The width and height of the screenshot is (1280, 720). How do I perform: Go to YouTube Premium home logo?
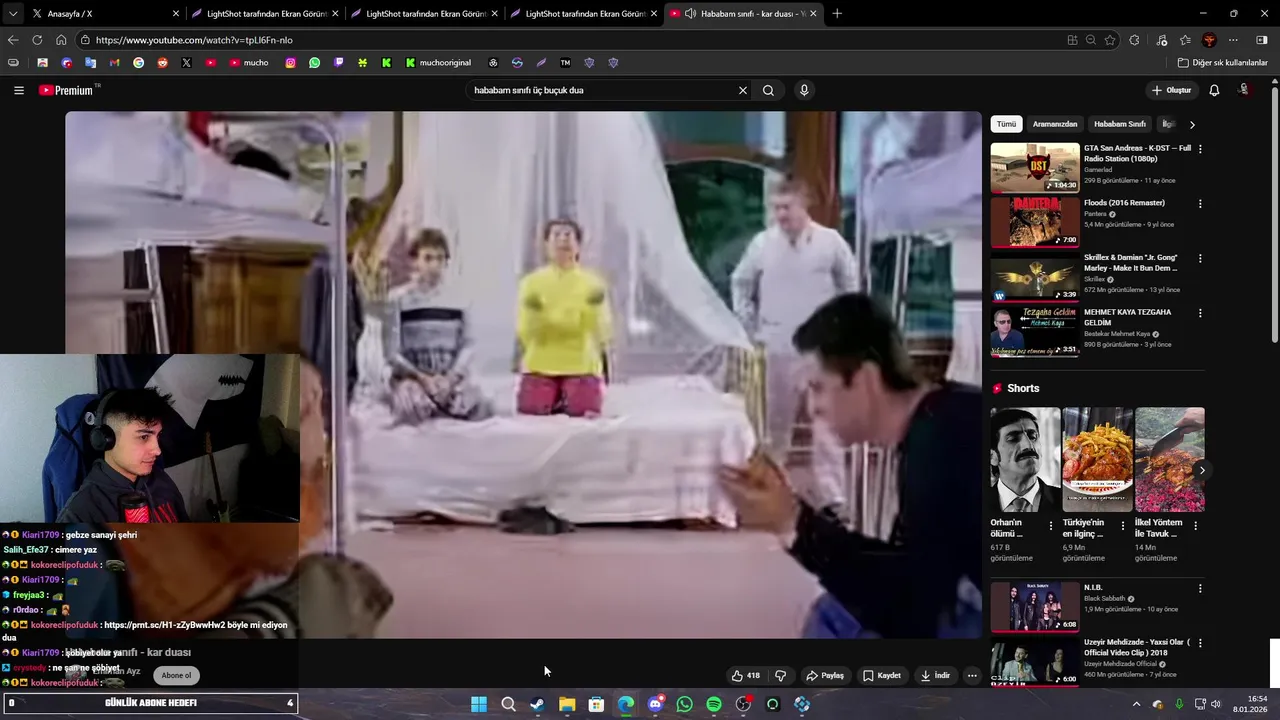[x=67, y=90]
